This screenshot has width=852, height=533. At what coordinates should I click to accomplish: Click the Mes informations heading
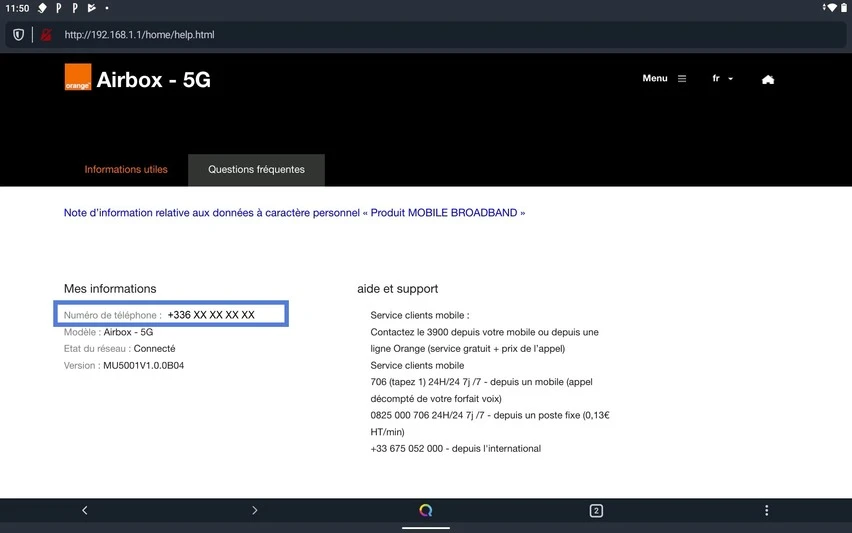pos(110,289)
